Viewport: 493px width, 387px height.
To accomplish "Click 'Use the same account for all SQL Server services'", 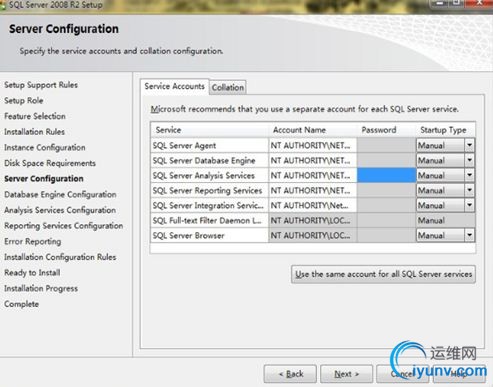I will [383, 274].
